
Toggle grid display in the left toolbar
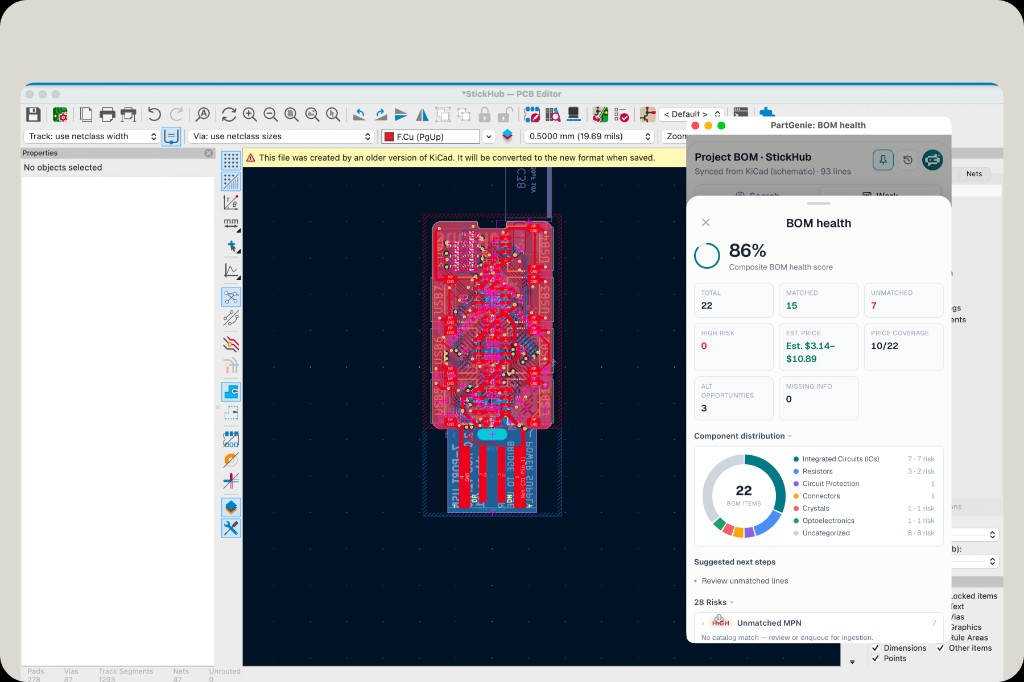click(x=231, y=160)
